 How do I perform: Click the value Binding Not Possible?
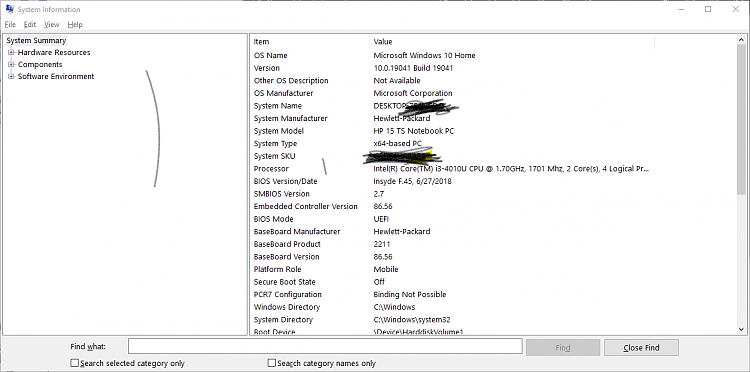click(410, 295)
